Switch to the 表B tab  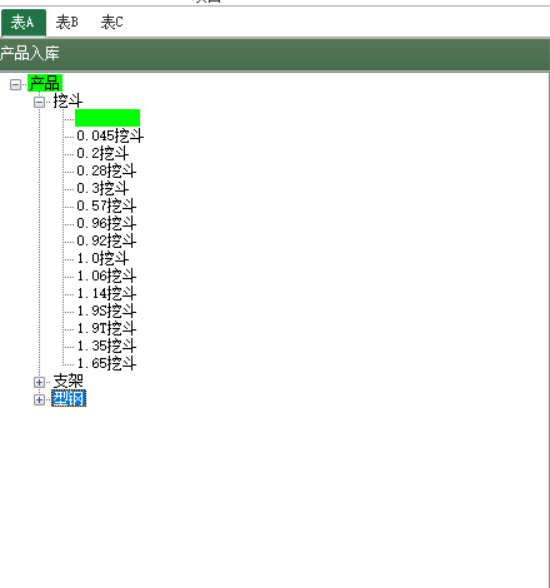click(67, 22)
